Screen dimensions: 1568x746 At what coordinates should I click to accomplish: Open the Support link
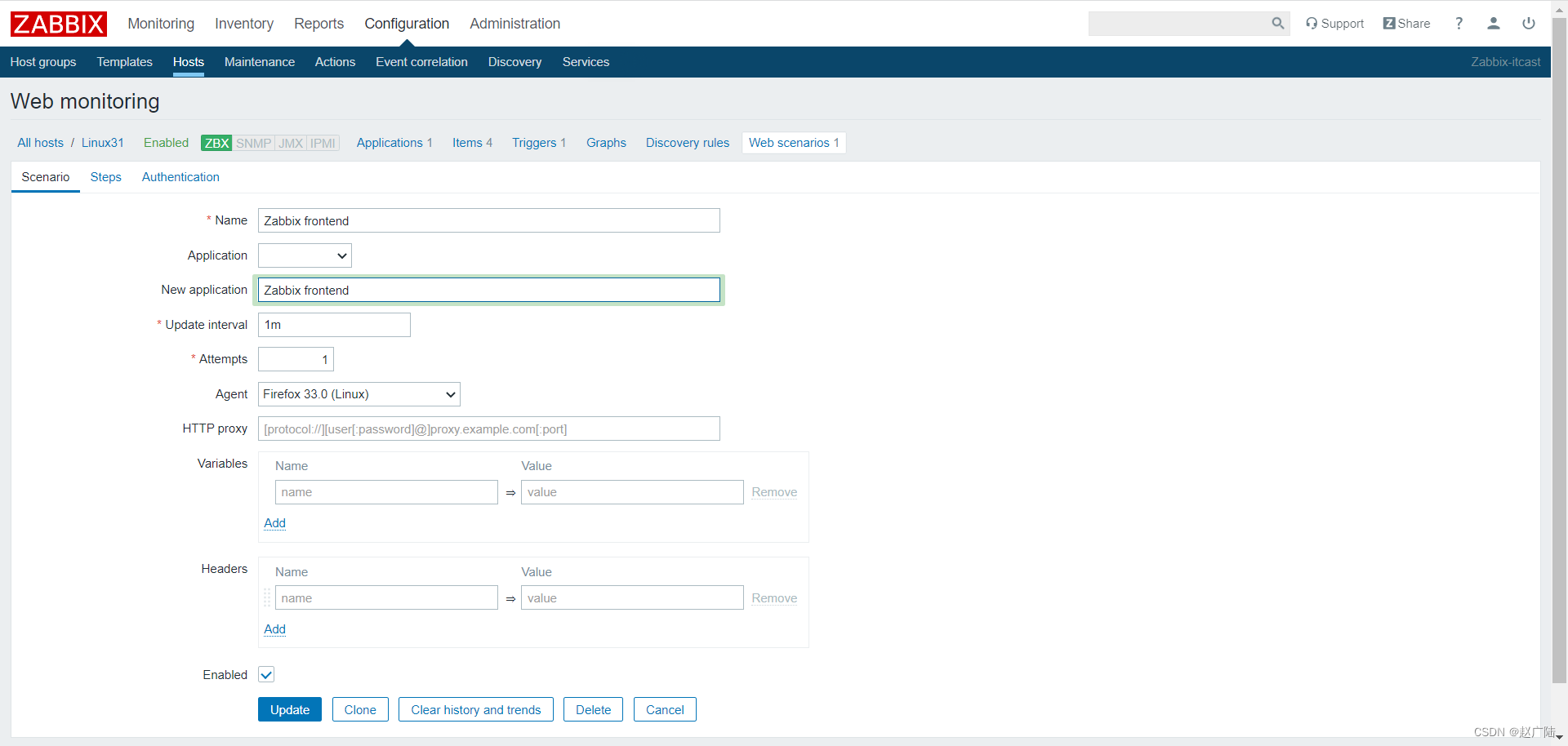1334,24
